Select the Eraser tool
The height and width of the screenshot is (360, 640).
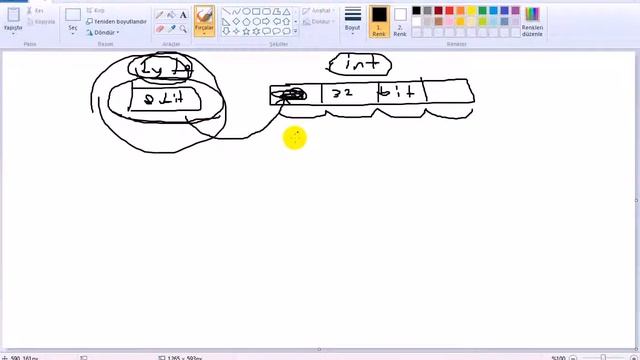coord(160,29)
